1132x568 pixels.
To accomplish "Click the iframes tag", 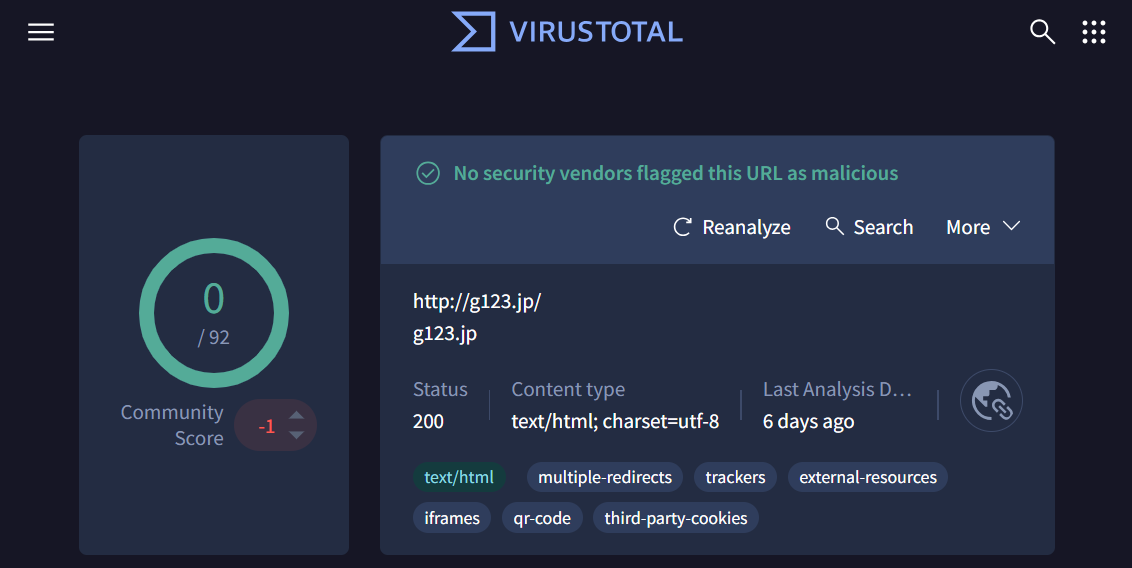I will [x=452, y=518].
